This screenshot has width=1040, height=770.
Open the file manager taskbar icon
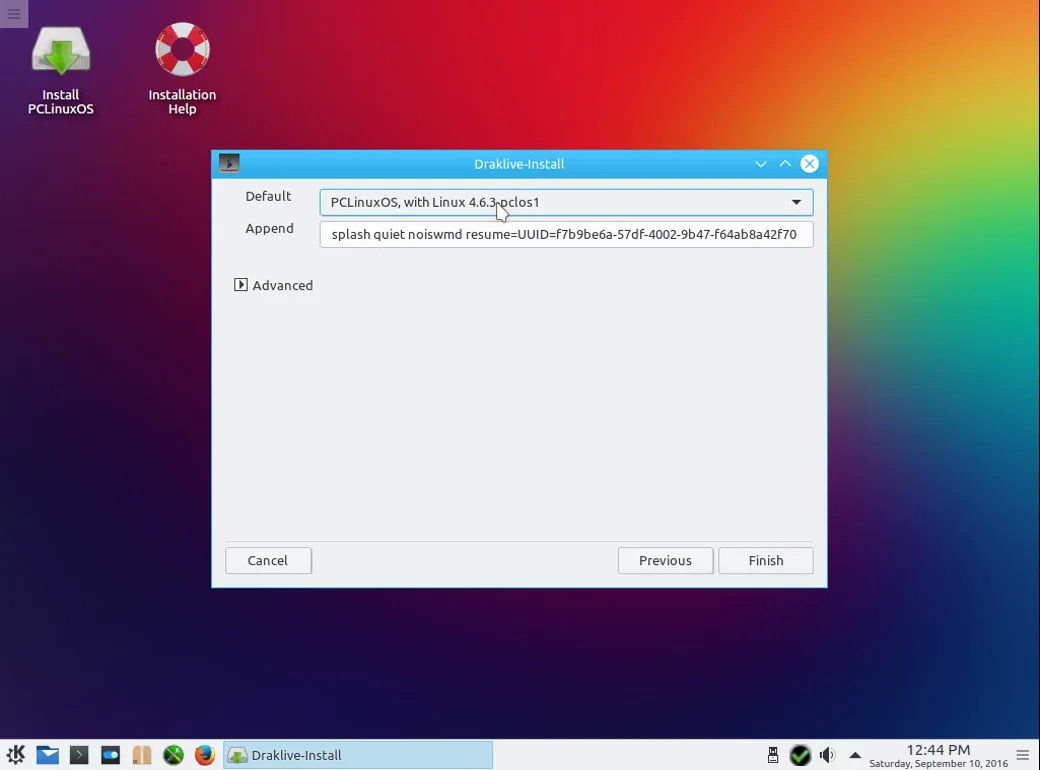coord(142,755)
